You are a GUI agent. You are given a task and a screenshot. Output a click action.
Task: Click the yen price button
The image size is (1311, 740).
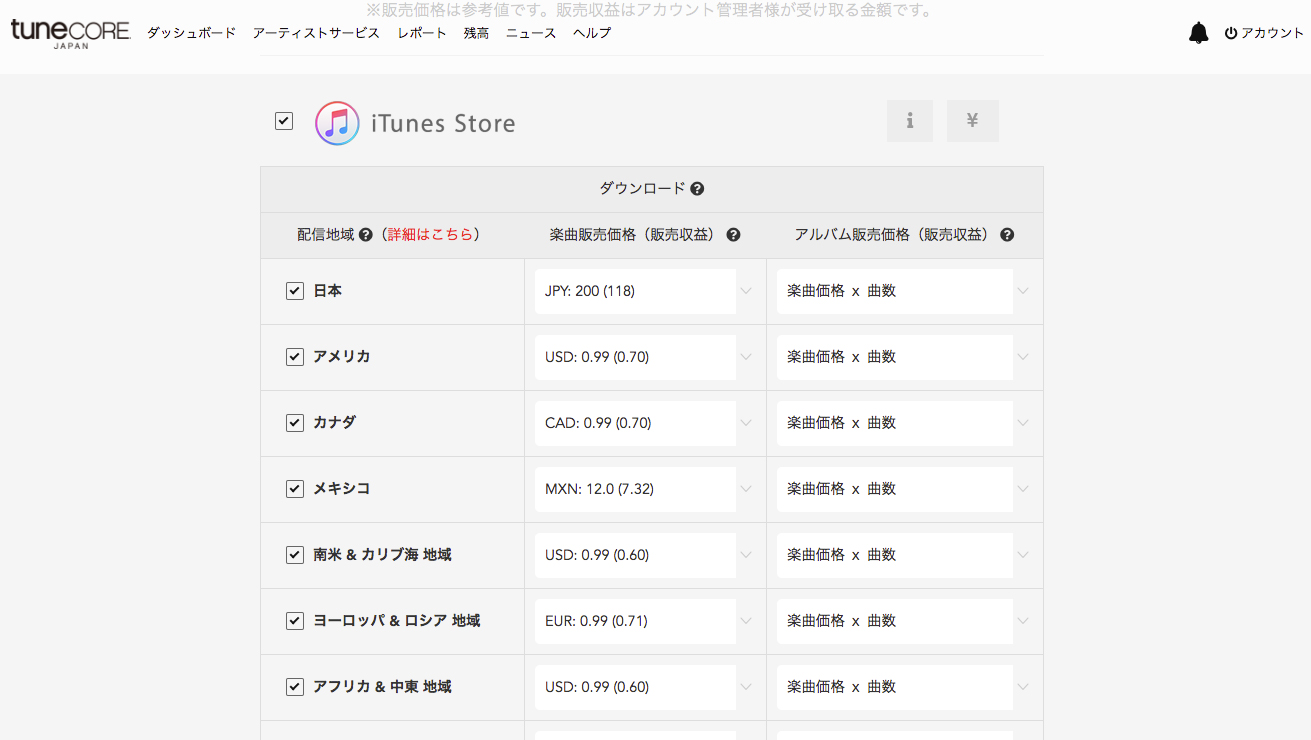click(x=972, y=121)
